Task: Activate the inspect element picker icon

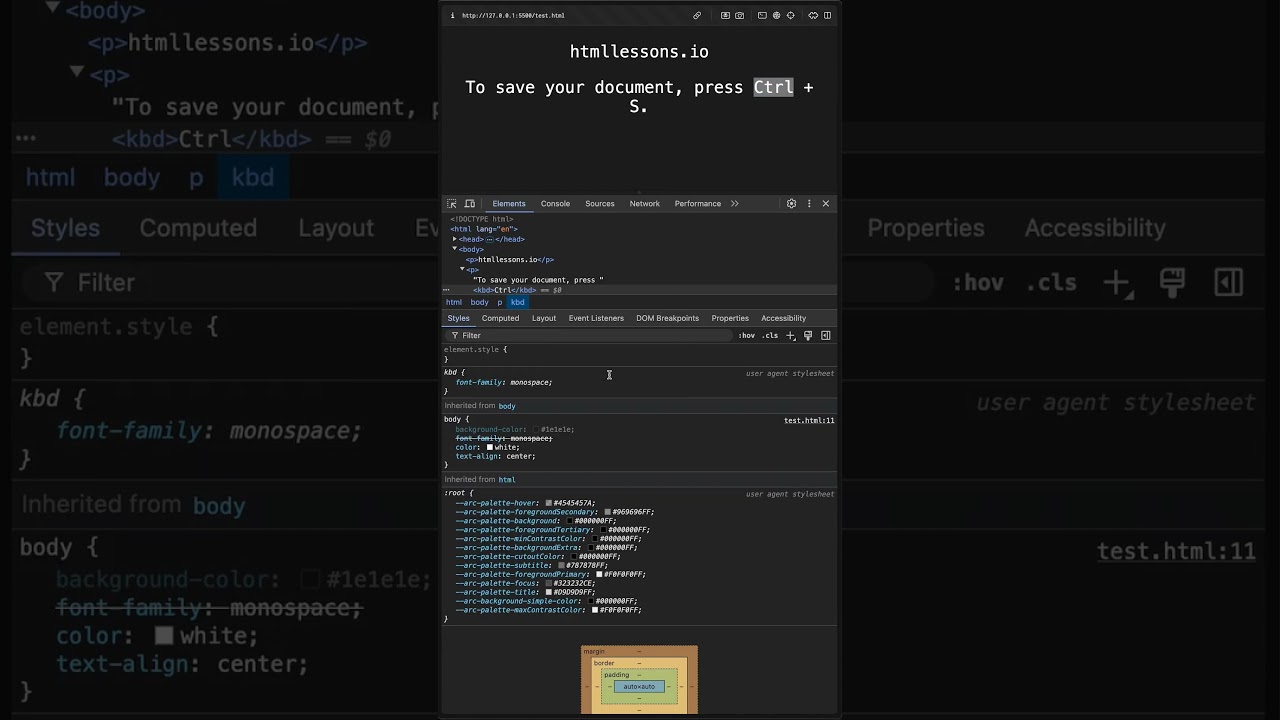Action: pyautogui.click(x=452, y=204)
